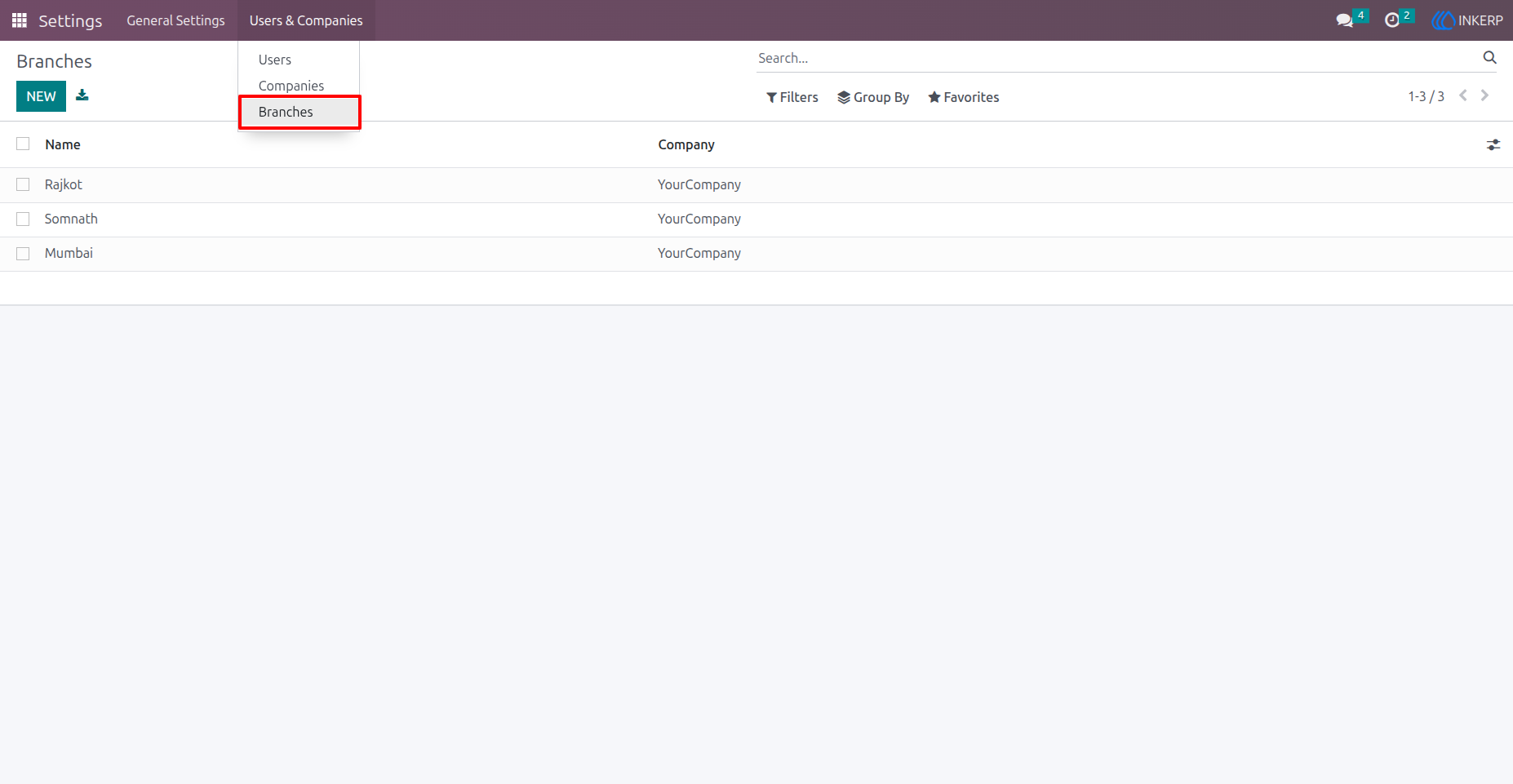Image resolution: width=1513 pixels, height=784 pixels.
Task: Go to previous page arrow
Action: (1463, 95)
